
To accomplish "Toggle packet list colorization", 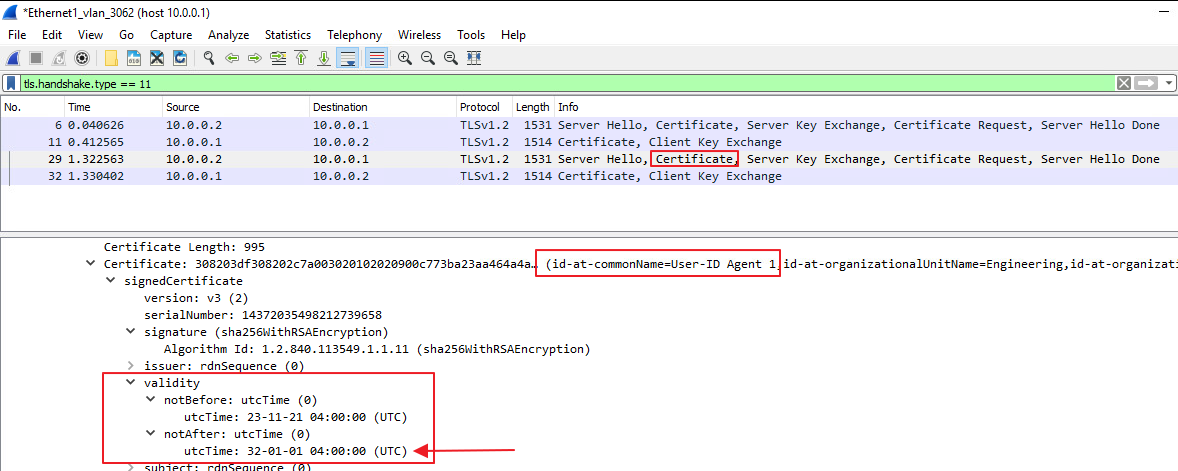I will pos(376,58).
